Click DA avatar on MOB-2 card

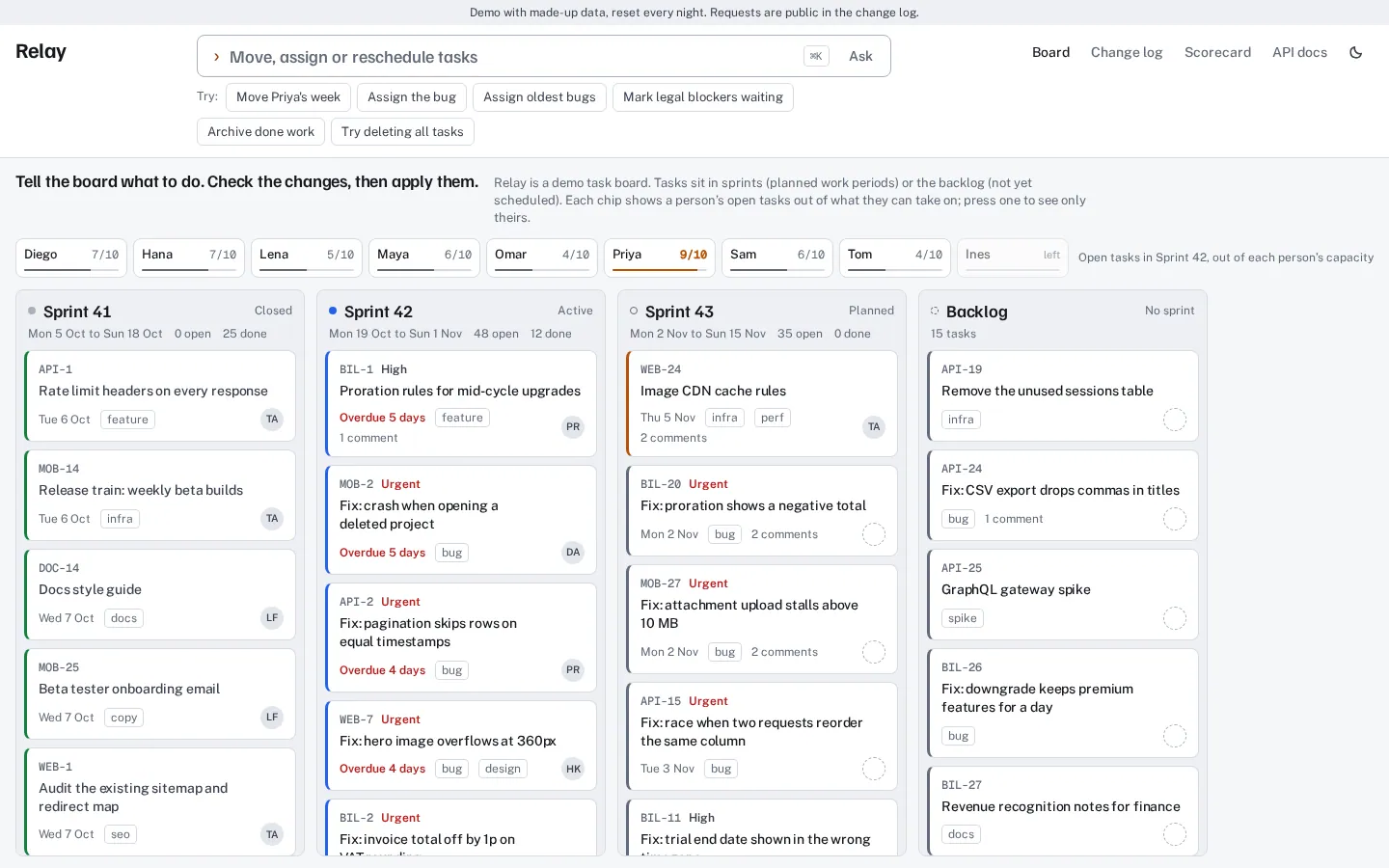[573, 553]
